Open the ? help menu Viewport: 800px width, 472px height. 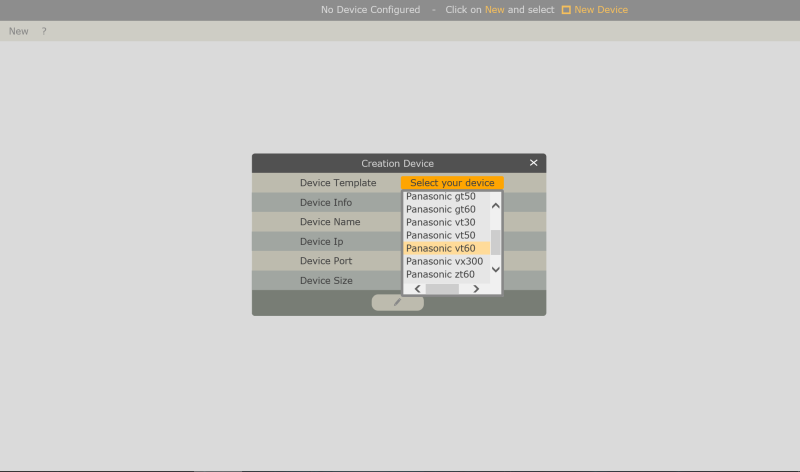(x=44, y=31)
